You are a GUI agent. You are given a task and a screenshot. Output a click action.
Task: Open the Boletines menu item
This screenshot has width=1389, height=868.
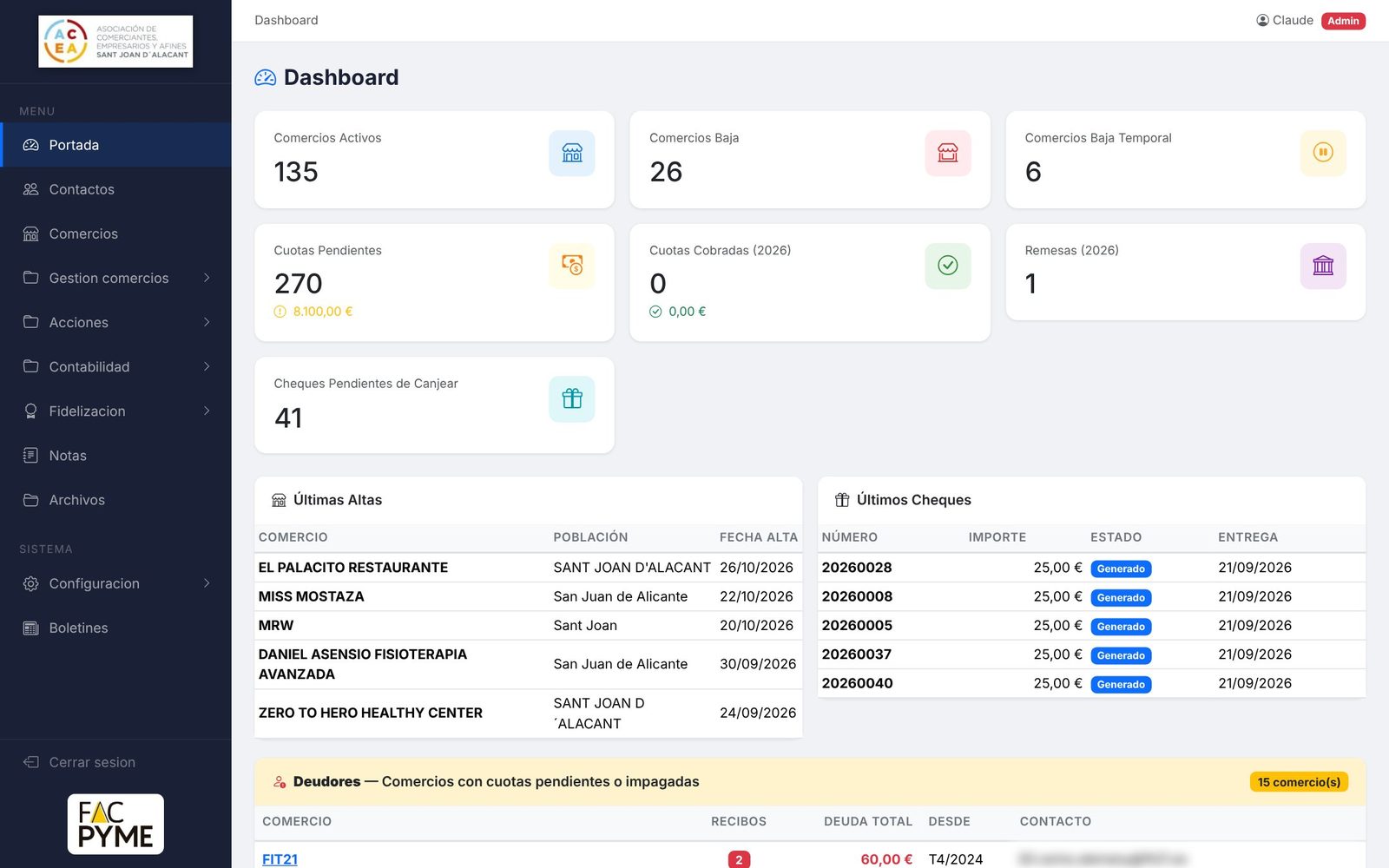(115, 628)
